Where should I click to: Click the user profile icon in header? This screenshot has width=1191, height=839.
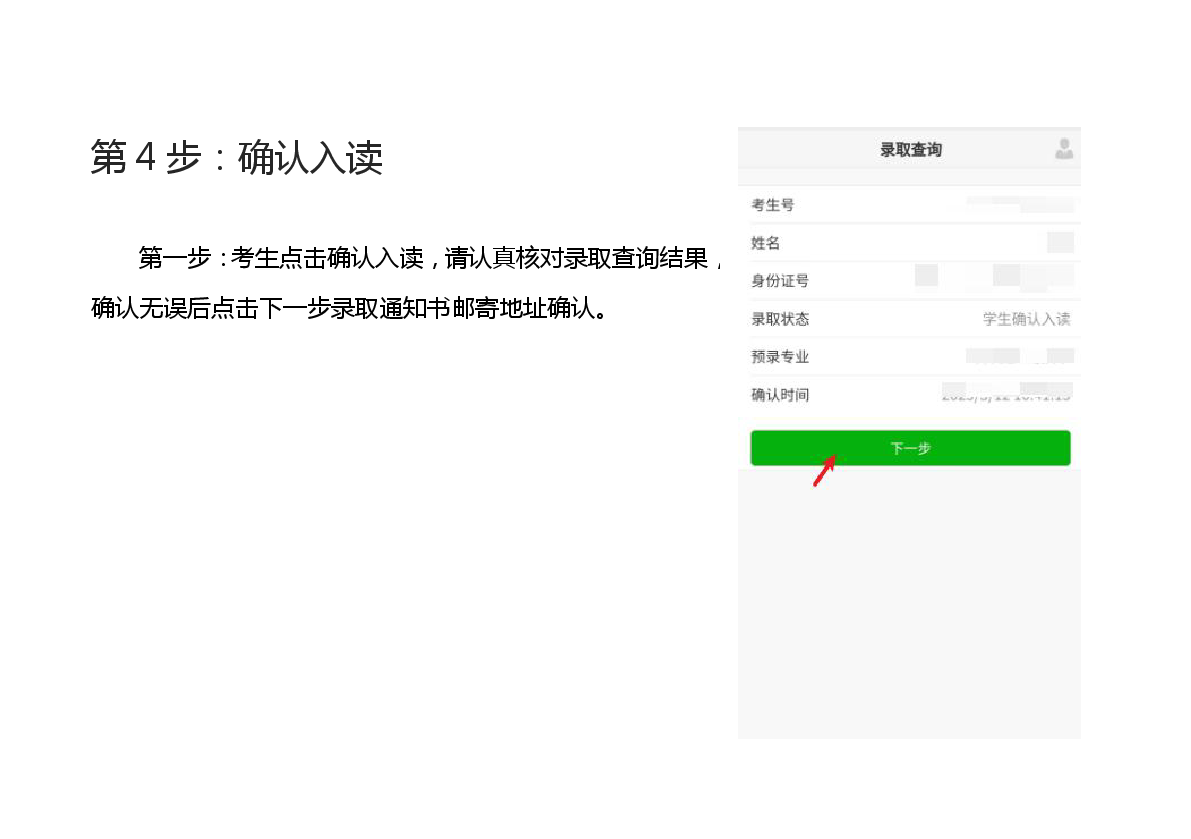(x=1063, y=149)
